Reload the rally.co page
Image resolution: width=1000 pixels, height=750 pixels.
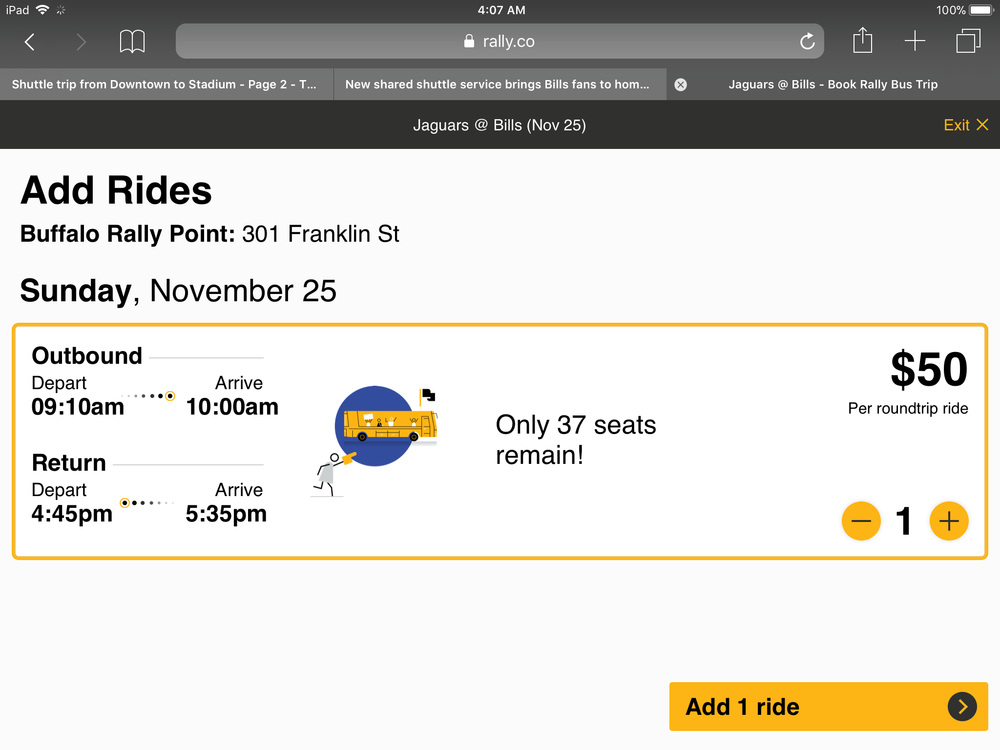(x=807, y=41)
